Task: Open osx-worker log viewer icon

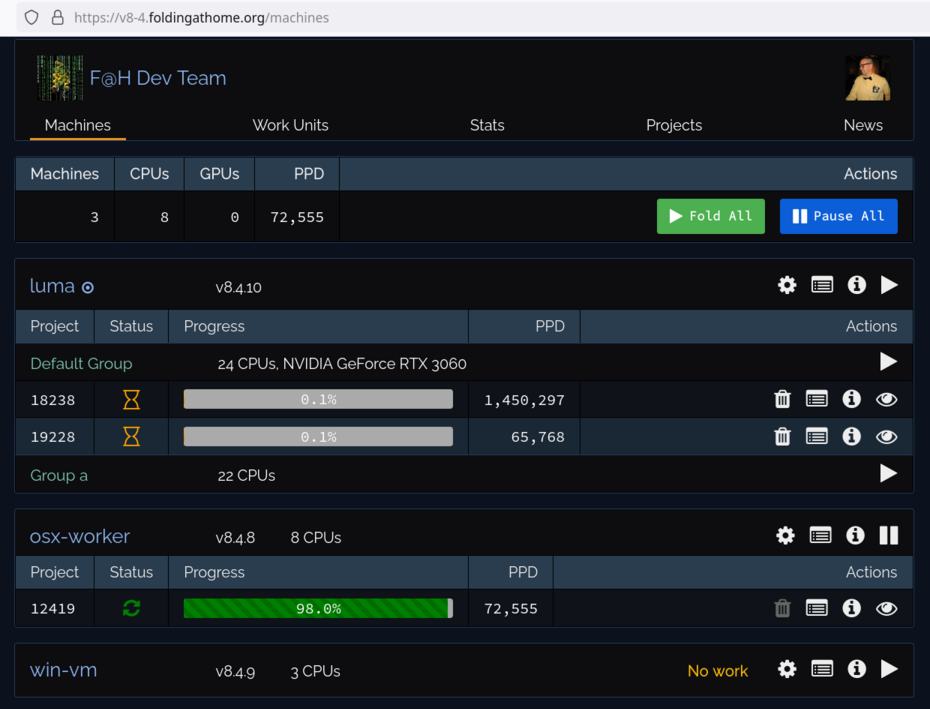Action: [820, 536]
